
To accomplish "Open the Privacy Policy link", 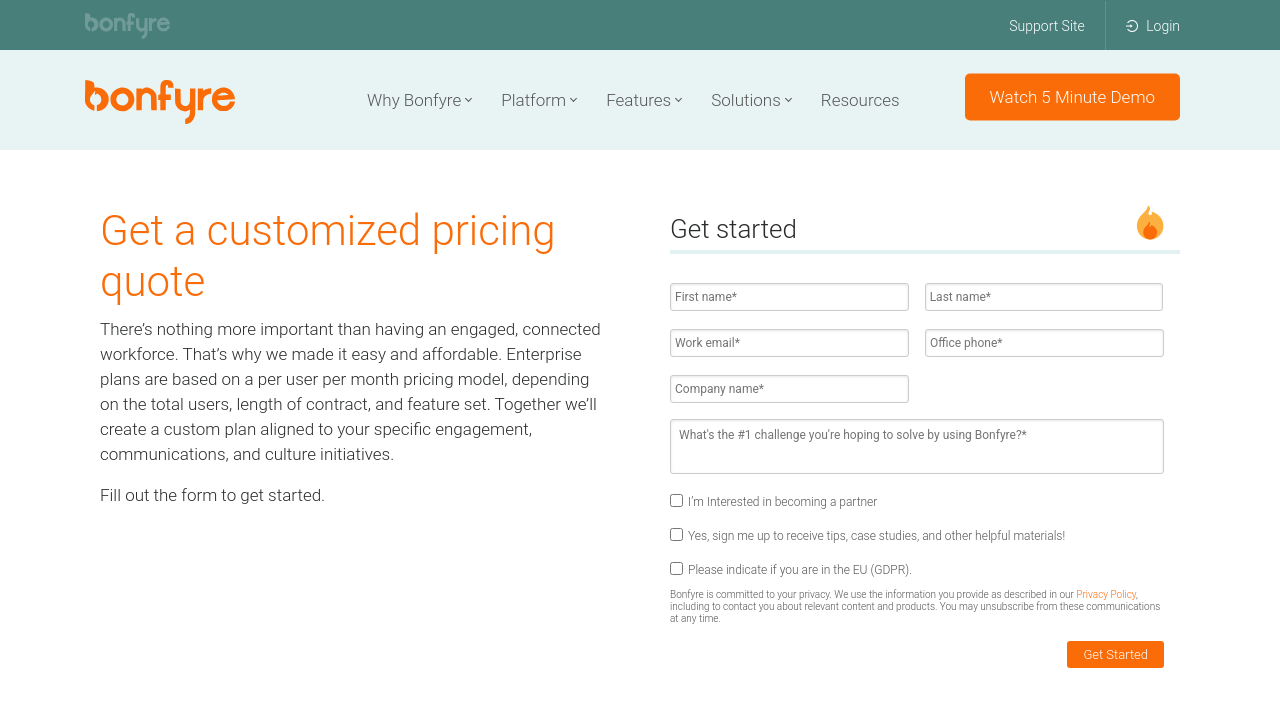I will (x=1106, y=594).
